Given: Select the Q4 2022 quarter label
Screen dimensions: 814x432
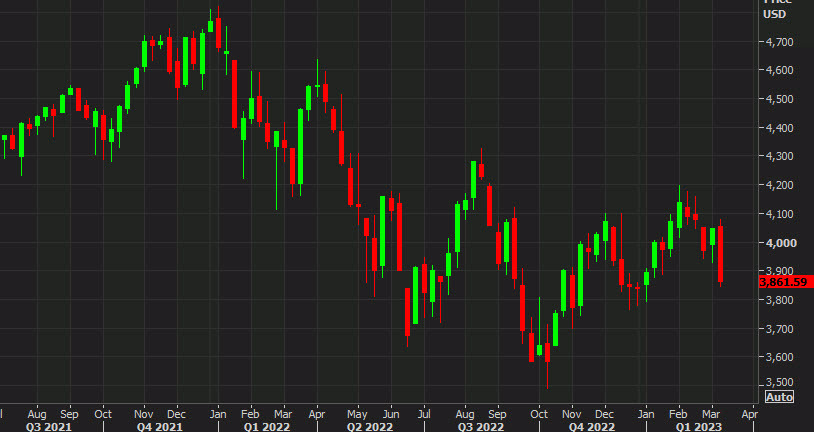Looking at the screenshot, I should point(591,427).
